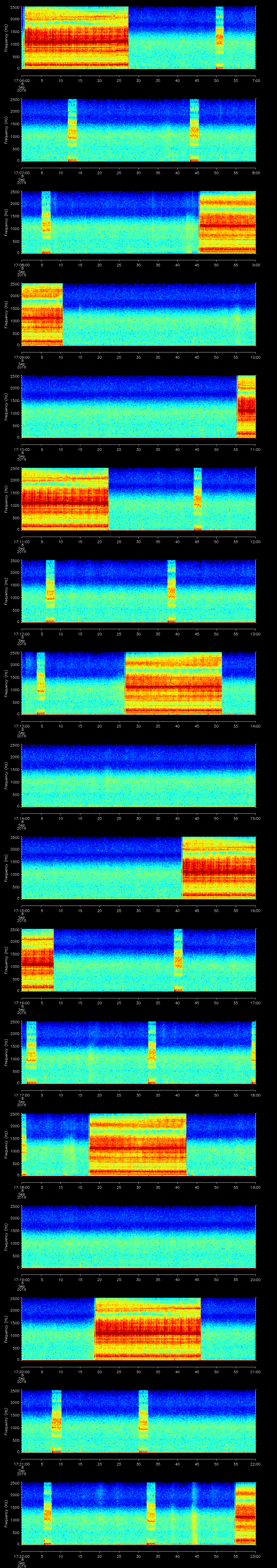Click the wide red block in the middle of 17:13
Image resolution: width=277 pixels, height=1568 pixels.
click(173, 682)
